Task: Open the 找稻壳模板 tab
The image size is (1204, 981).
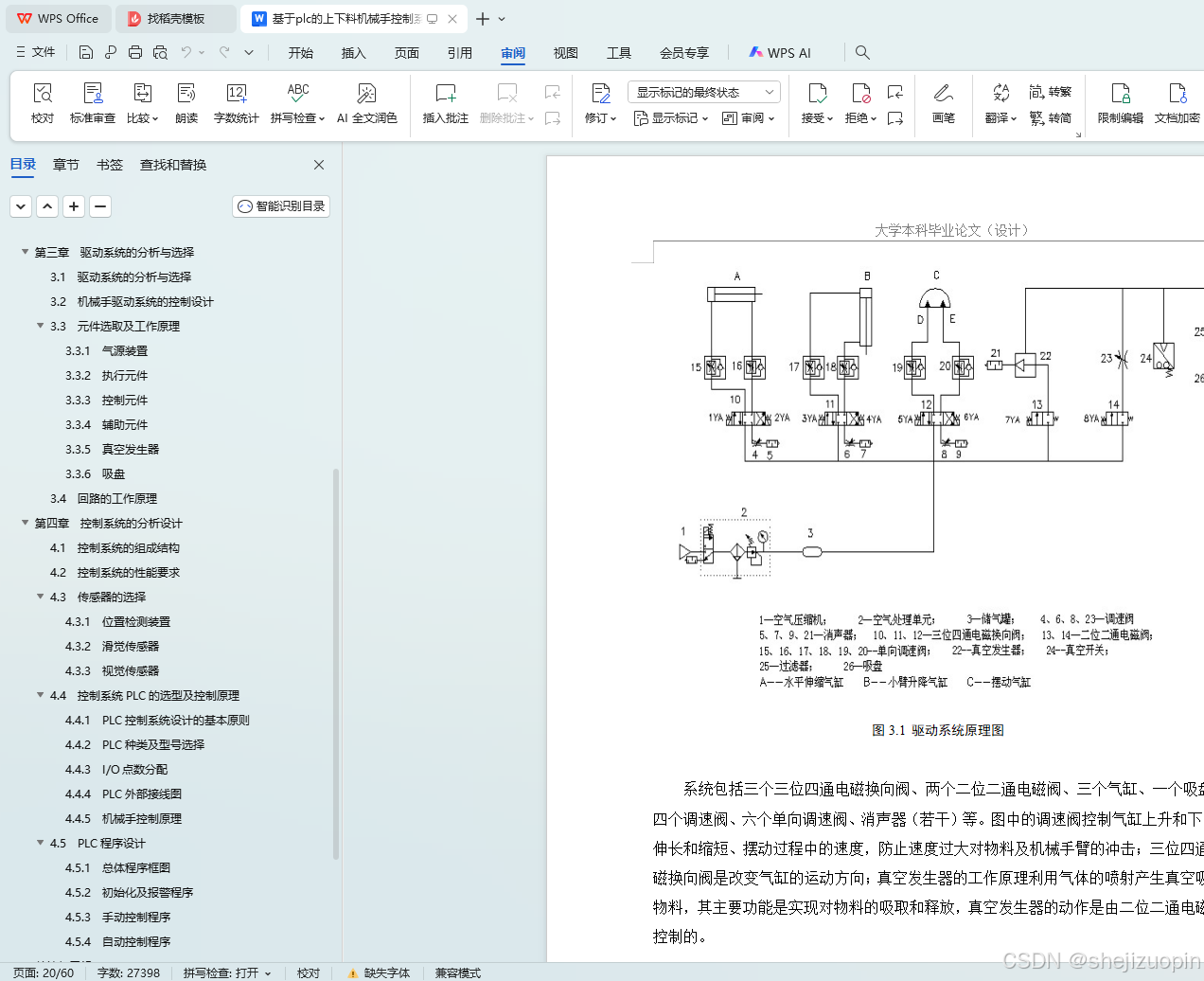Action: pos(176,19)
